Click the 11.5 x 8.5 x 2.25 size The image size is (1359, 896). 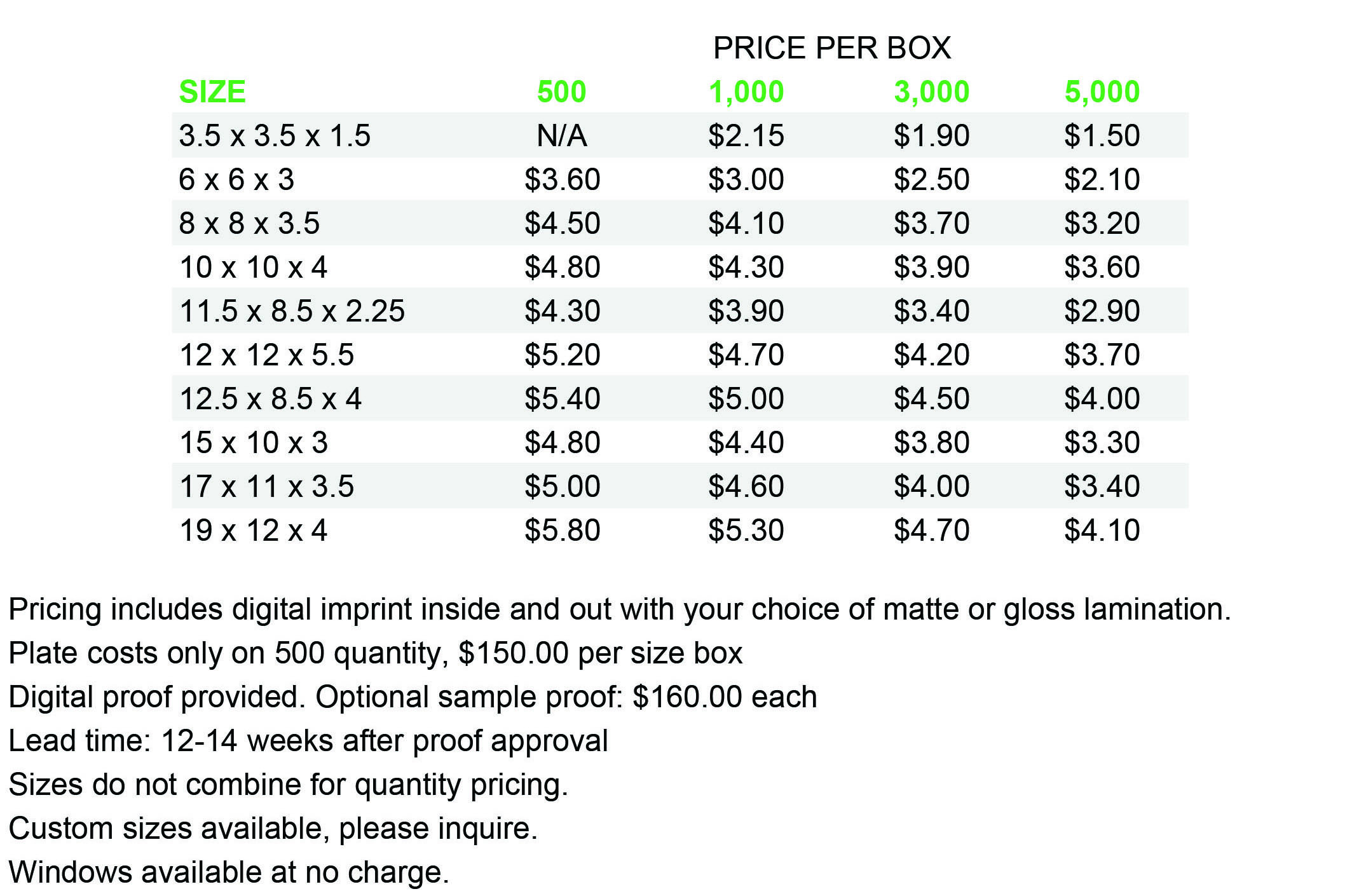pyautogui.click(x=292, y=311)
